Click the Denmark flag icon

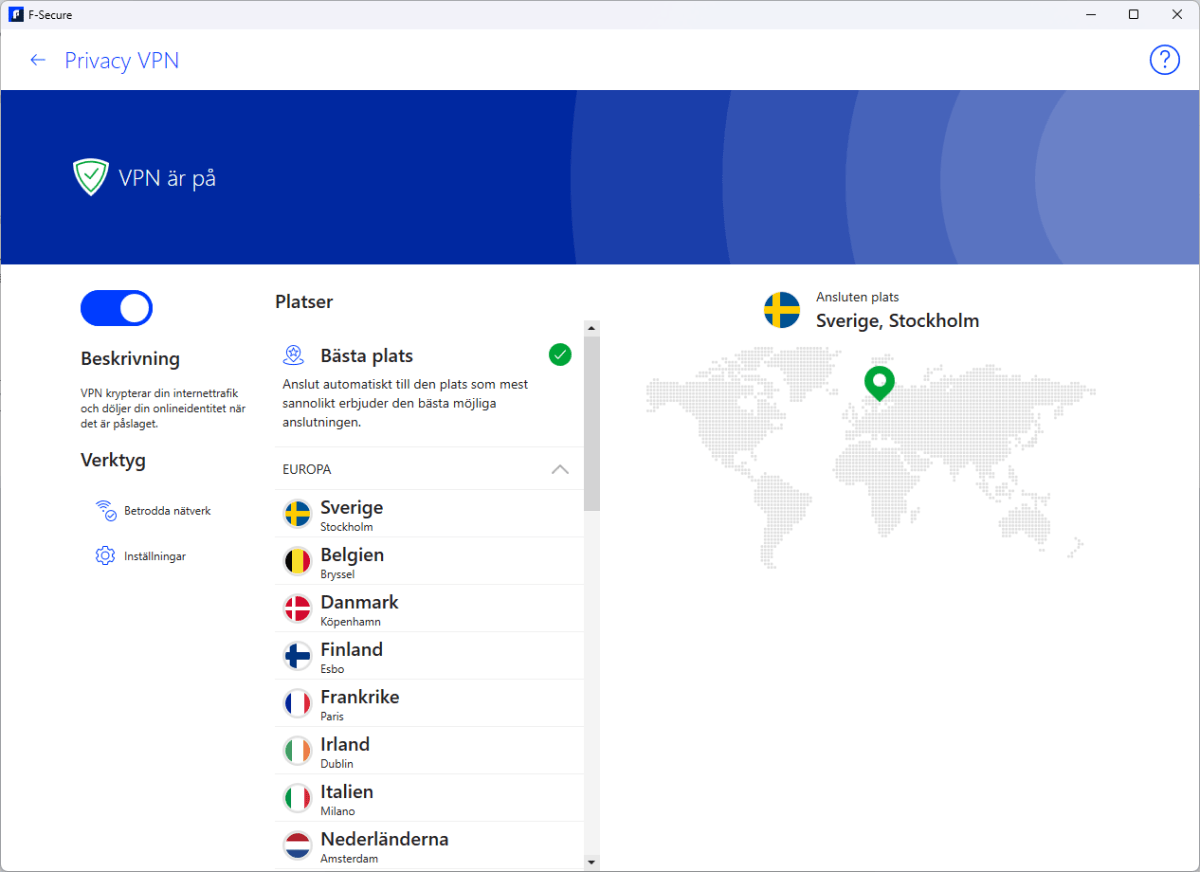(298, 609)
